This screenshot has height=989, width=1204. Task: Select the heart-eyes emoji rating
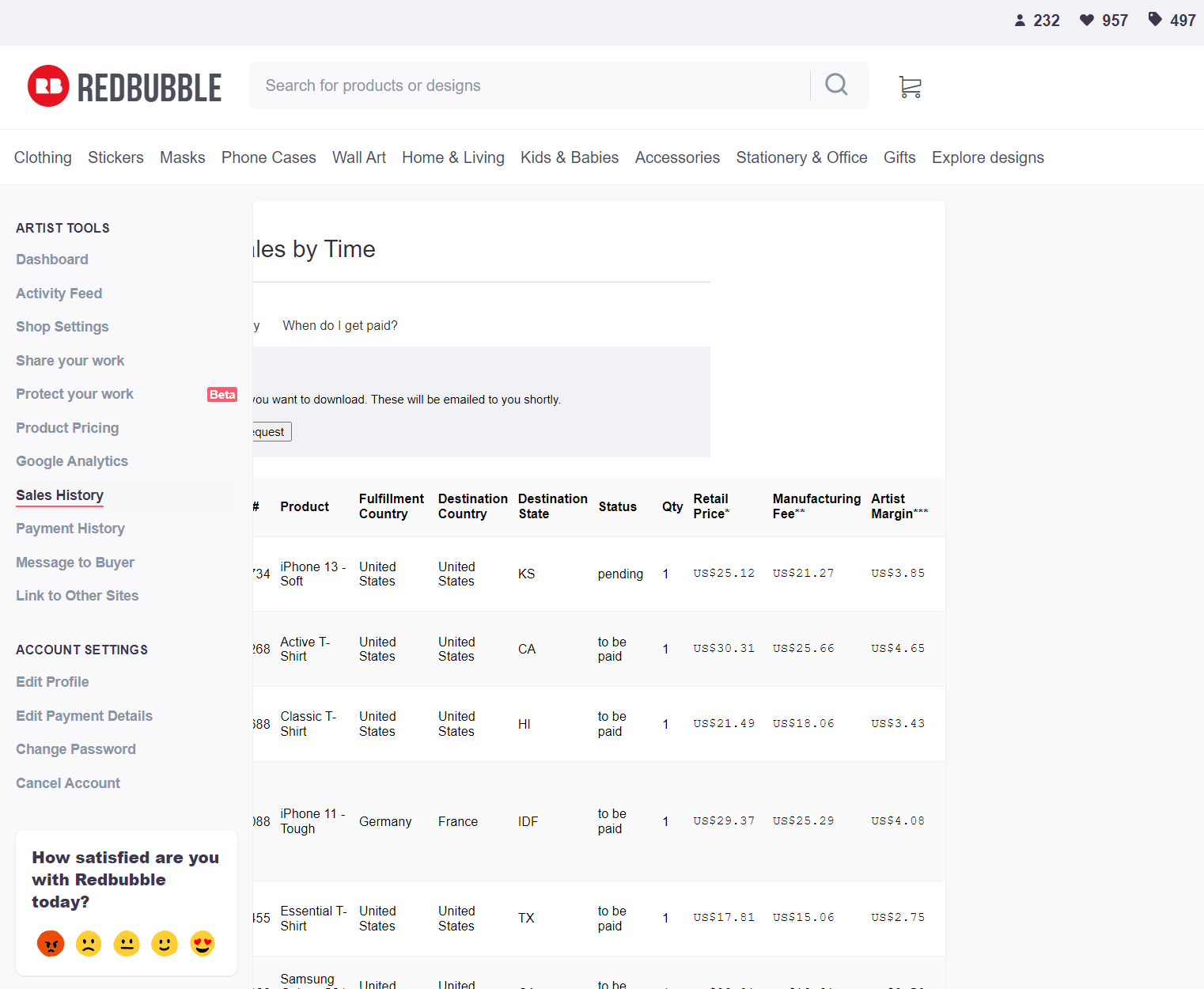click(x=203, y=943)
